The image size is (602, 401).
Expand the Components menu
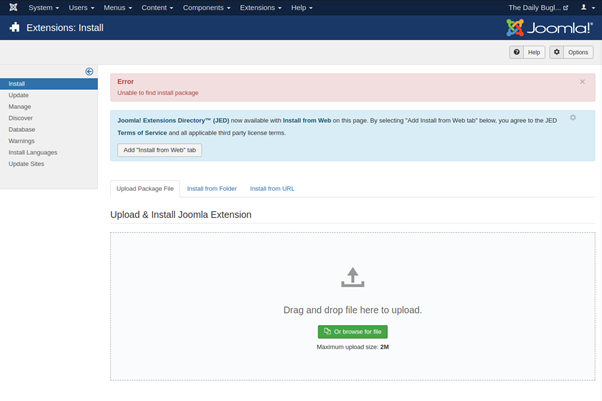[x=206, y=8]
